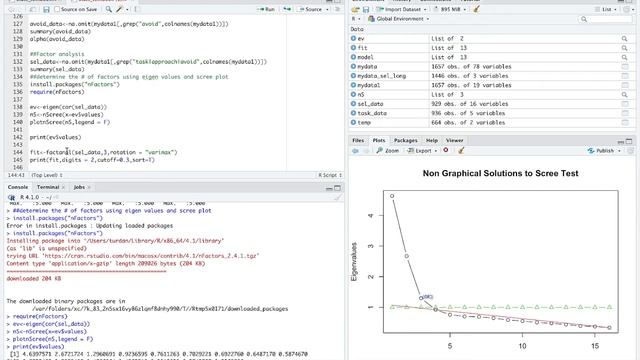The image size is (640, 360).
Task: Toggle Source on Save checkbox
Action: tap(57, 9)
